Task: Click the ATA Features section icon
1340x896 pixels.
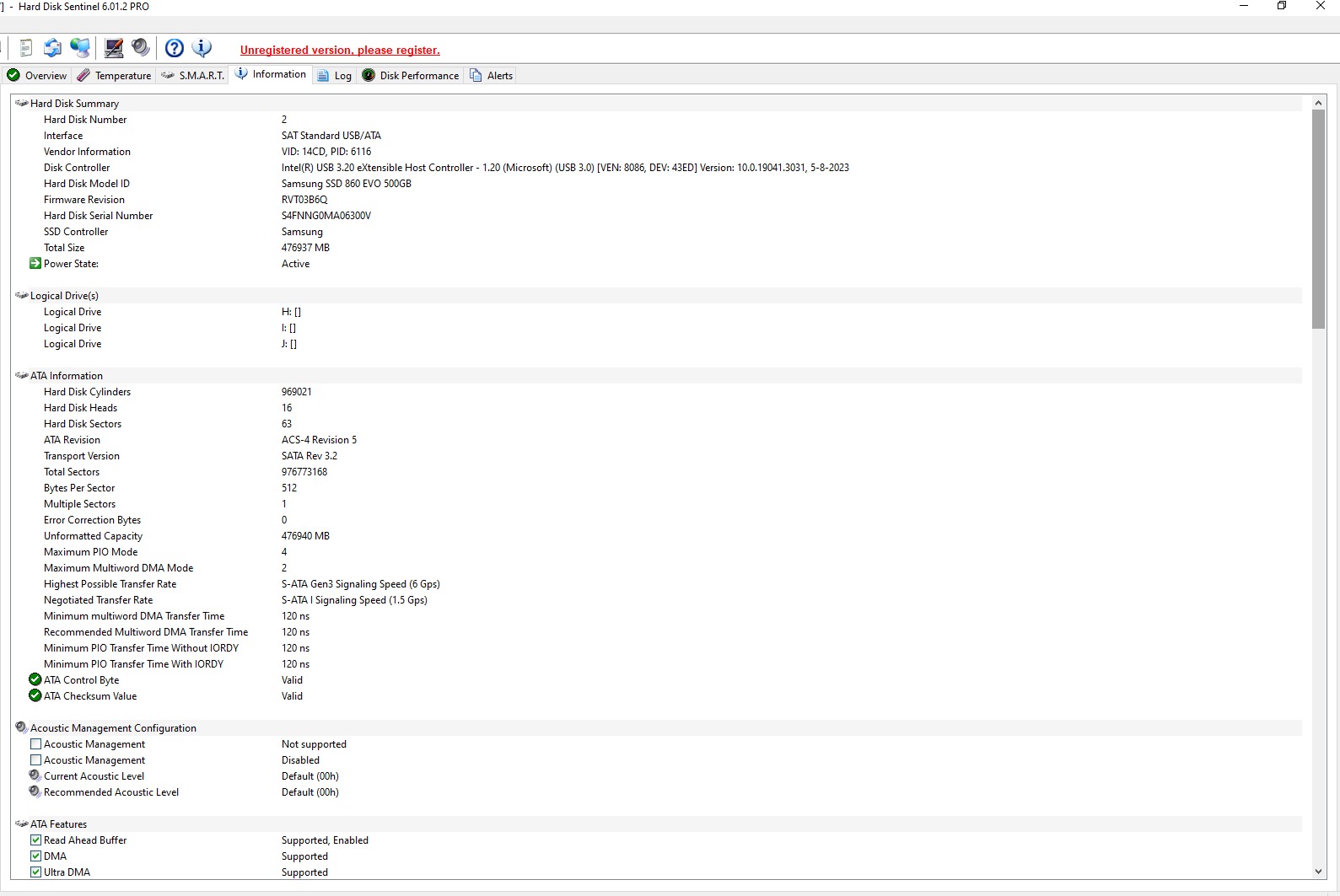Action: click(x=22, y=824)
